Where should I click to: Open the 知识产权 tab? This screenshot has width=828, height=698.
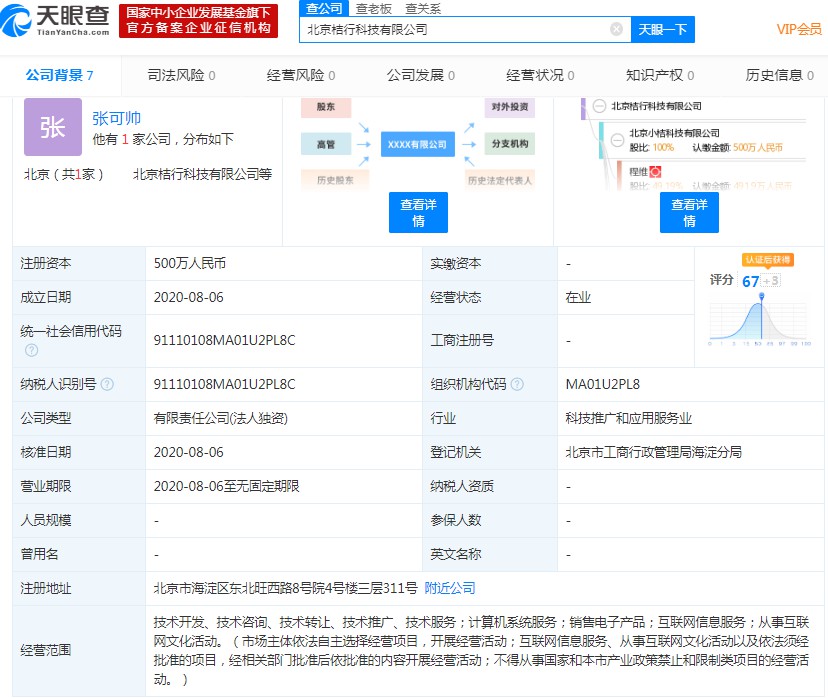click(x=660, y=76)
